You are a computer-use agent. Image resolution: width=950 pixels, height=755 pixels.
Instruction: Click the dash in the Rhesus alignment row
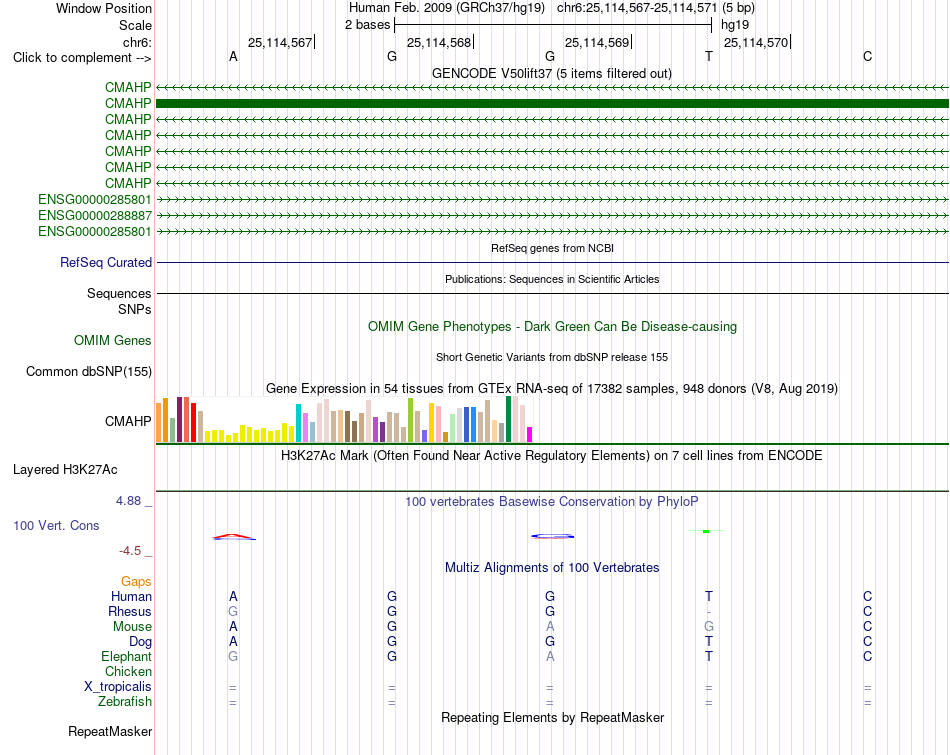(709, 612)
